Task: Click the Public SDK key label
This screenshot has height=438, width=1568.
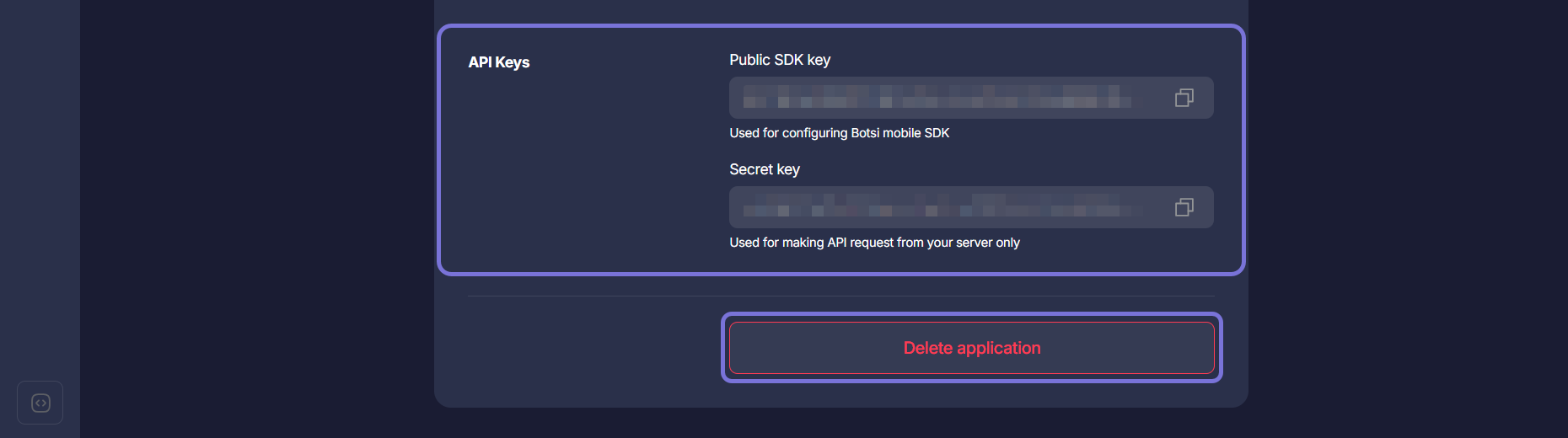Action: click(780, 60)
